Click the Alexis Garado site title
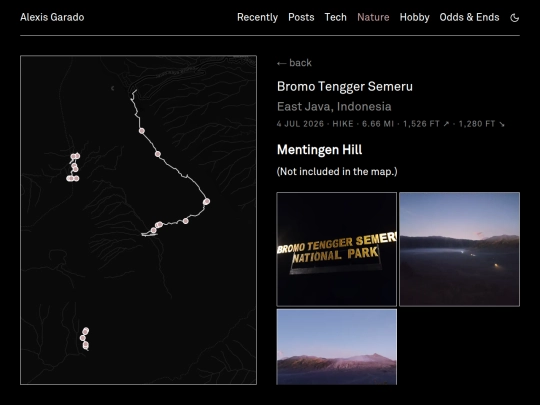Viewport: 540px width, 405px height. (52, 17)
